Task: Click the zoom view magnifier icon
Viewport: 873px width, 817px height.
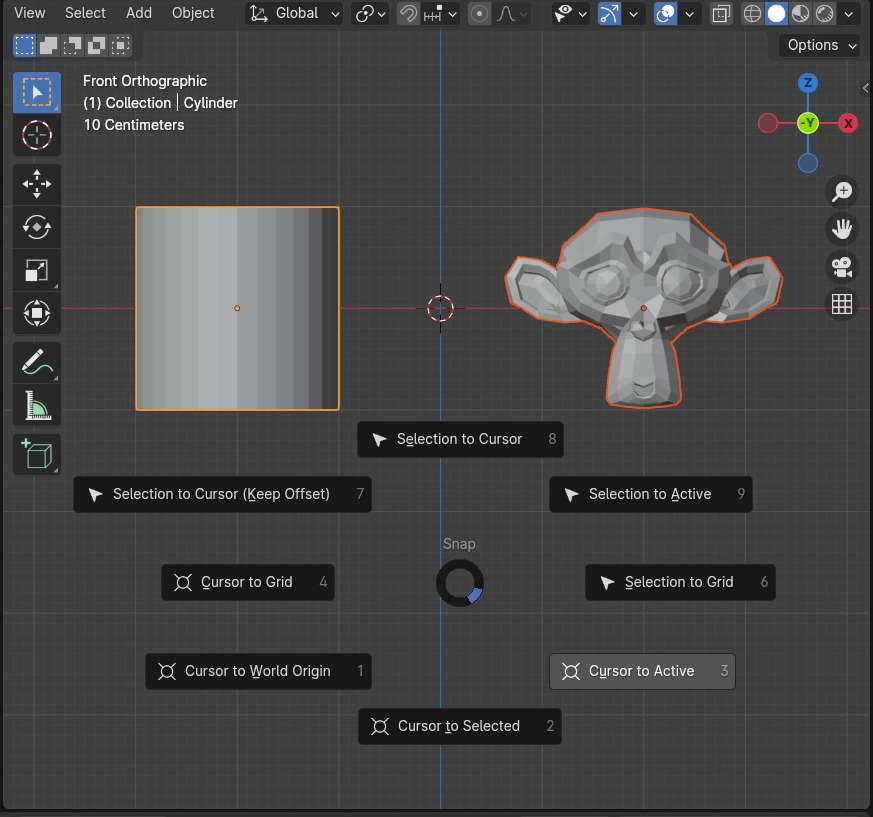Action: coord(842,192)
